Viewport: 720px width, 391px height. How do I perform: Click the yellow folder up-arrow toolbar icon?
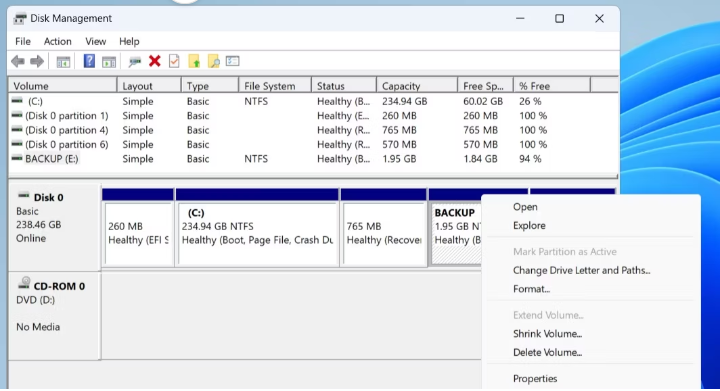194,61
